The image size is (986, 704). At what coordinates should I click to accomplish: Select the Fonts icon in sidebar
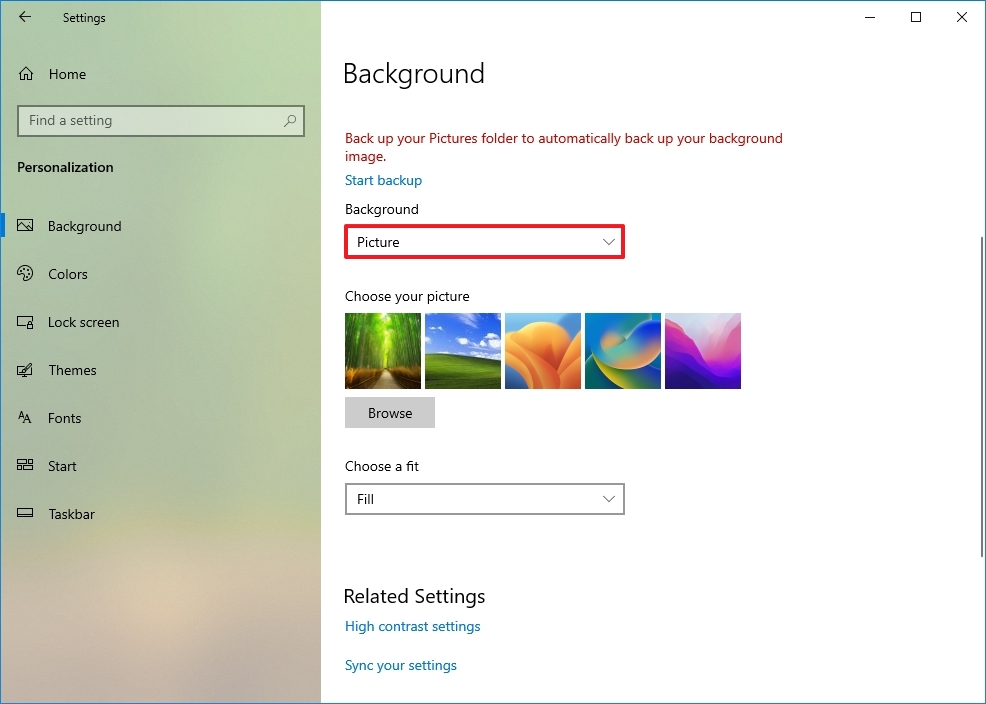point(25,417)
